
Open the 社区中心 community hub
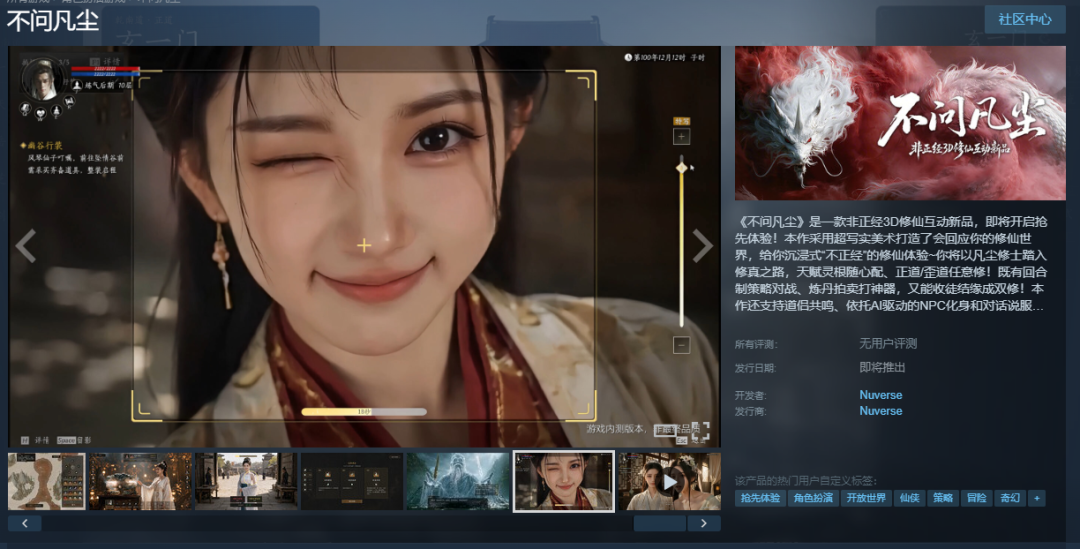pos(1025,19)
